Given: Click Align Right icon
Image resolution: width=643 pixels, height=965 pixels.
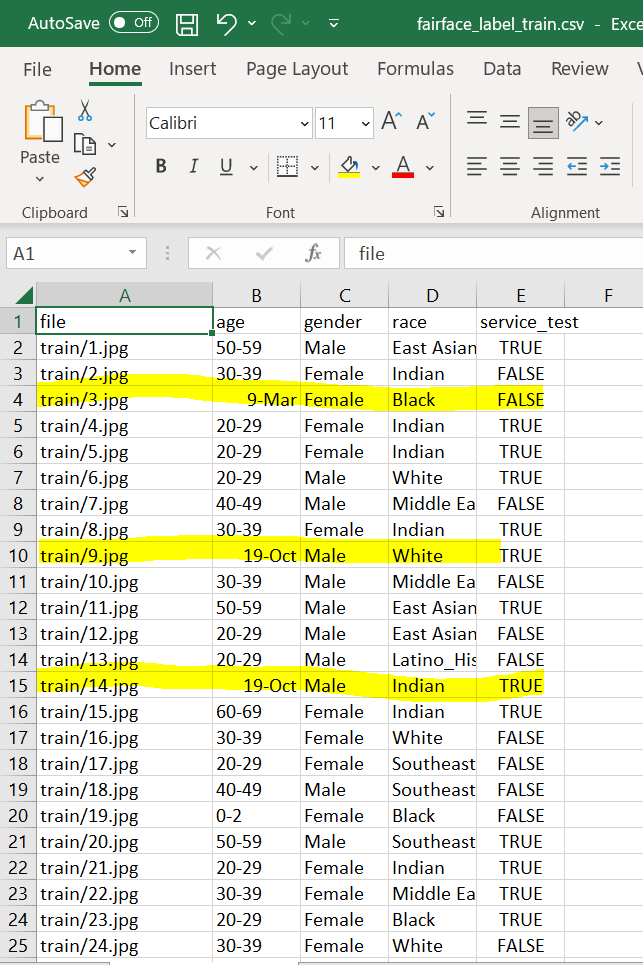Looking at the screenshot, I should pos(543,166).
